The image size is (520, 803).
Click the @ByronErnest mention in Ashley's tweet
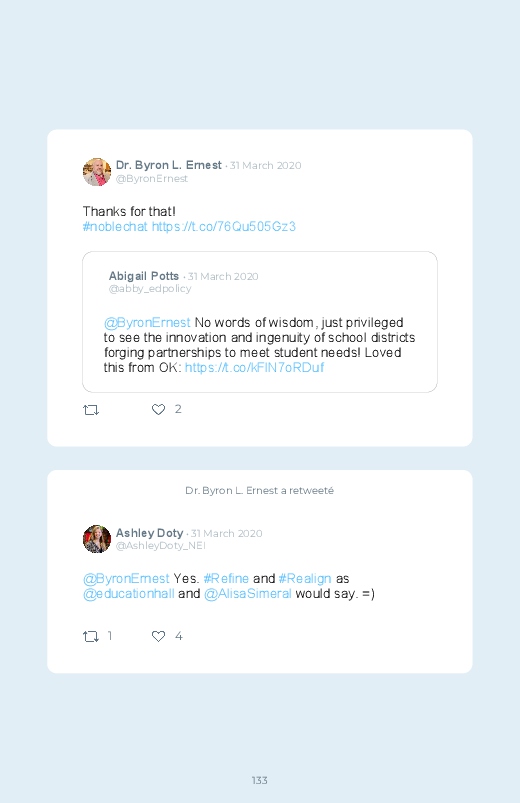tap(126, 579)
